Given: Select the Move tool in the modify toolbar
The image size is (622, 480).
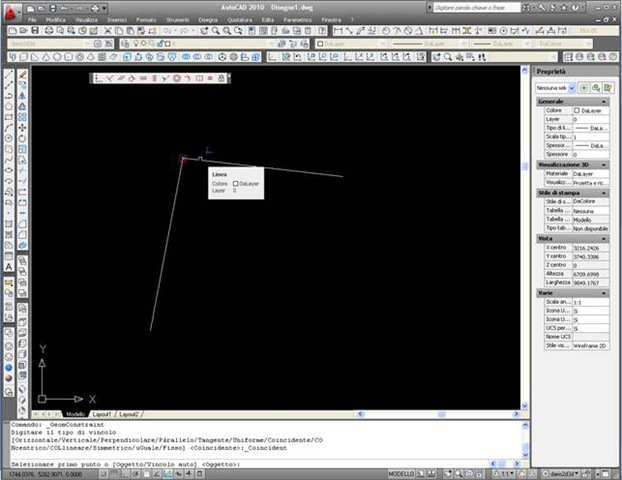Looking at the screenshot, I should tap(23, 128).
